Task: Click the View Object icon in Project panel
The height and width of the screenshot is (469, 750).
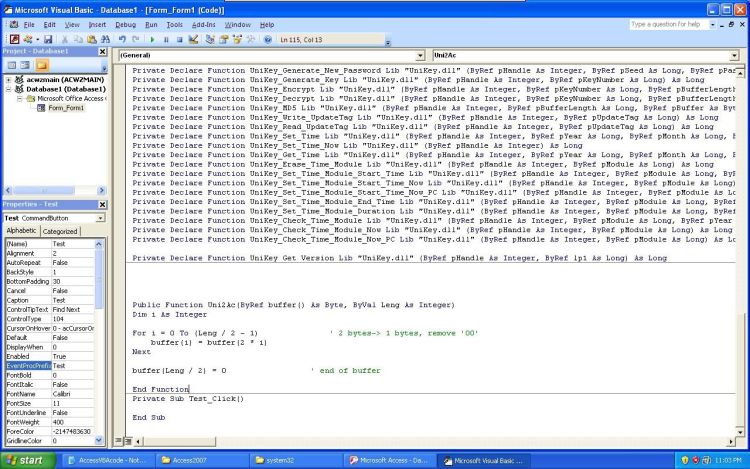Action: (25, 65)
